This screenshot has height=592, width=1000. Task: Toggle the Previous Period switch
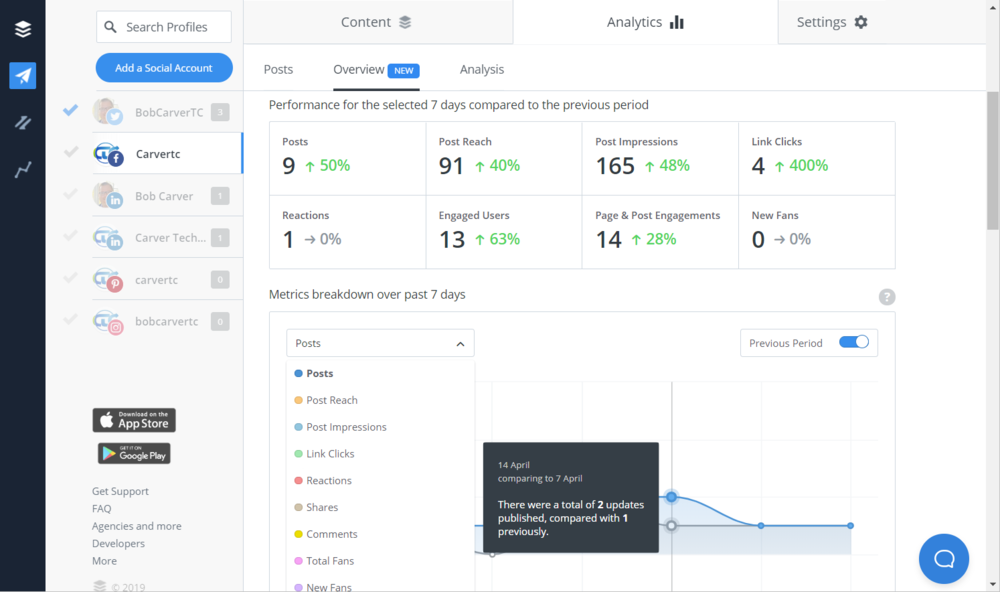(855, 342)
